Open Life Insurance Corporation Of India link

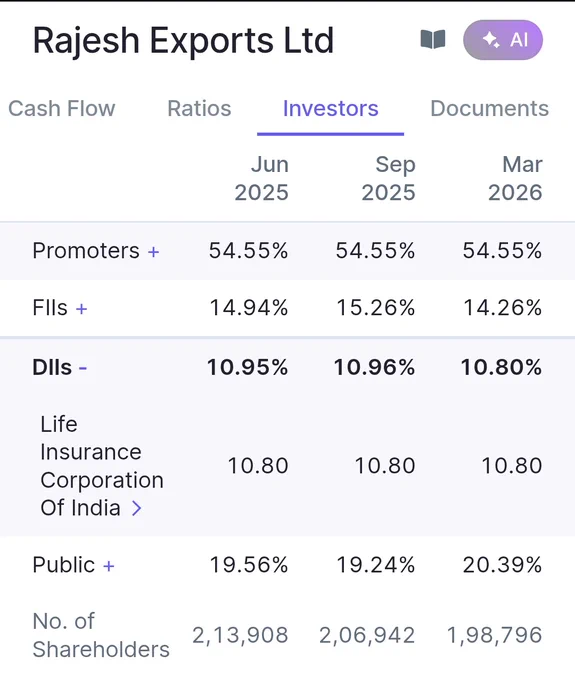coord(101,466)
